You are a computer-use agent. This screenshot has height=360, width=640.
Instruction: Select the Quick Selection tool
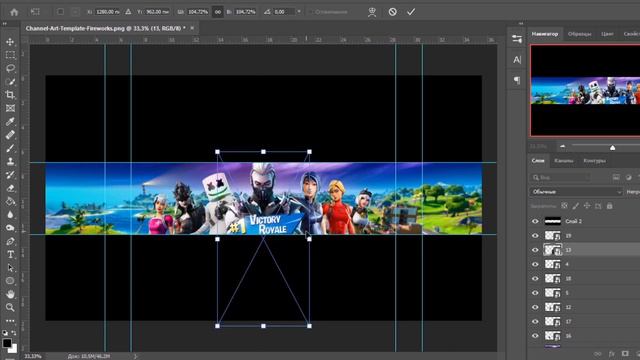click(x=10, y=82)
